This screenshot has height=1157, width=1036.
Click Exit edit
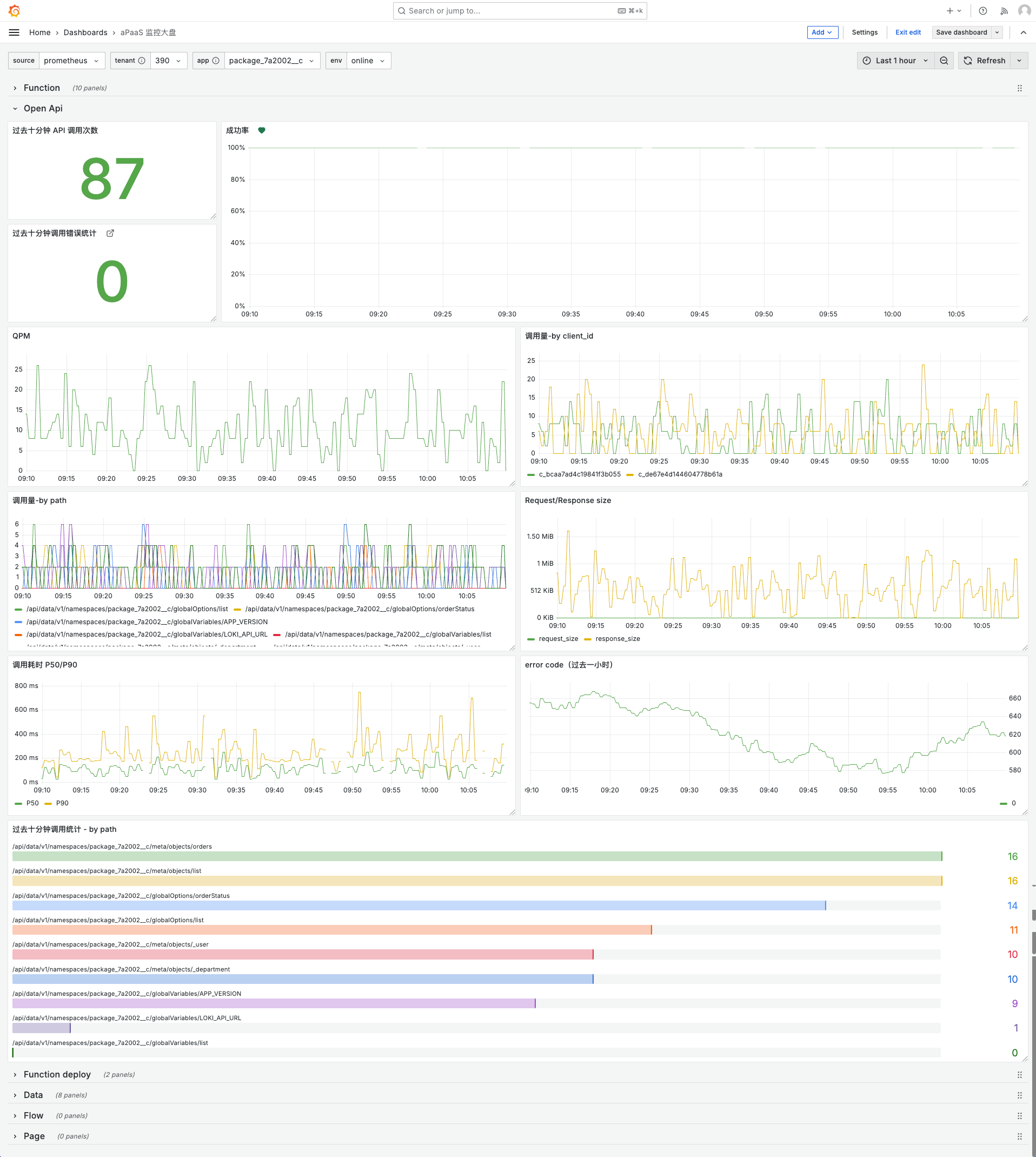908,32
